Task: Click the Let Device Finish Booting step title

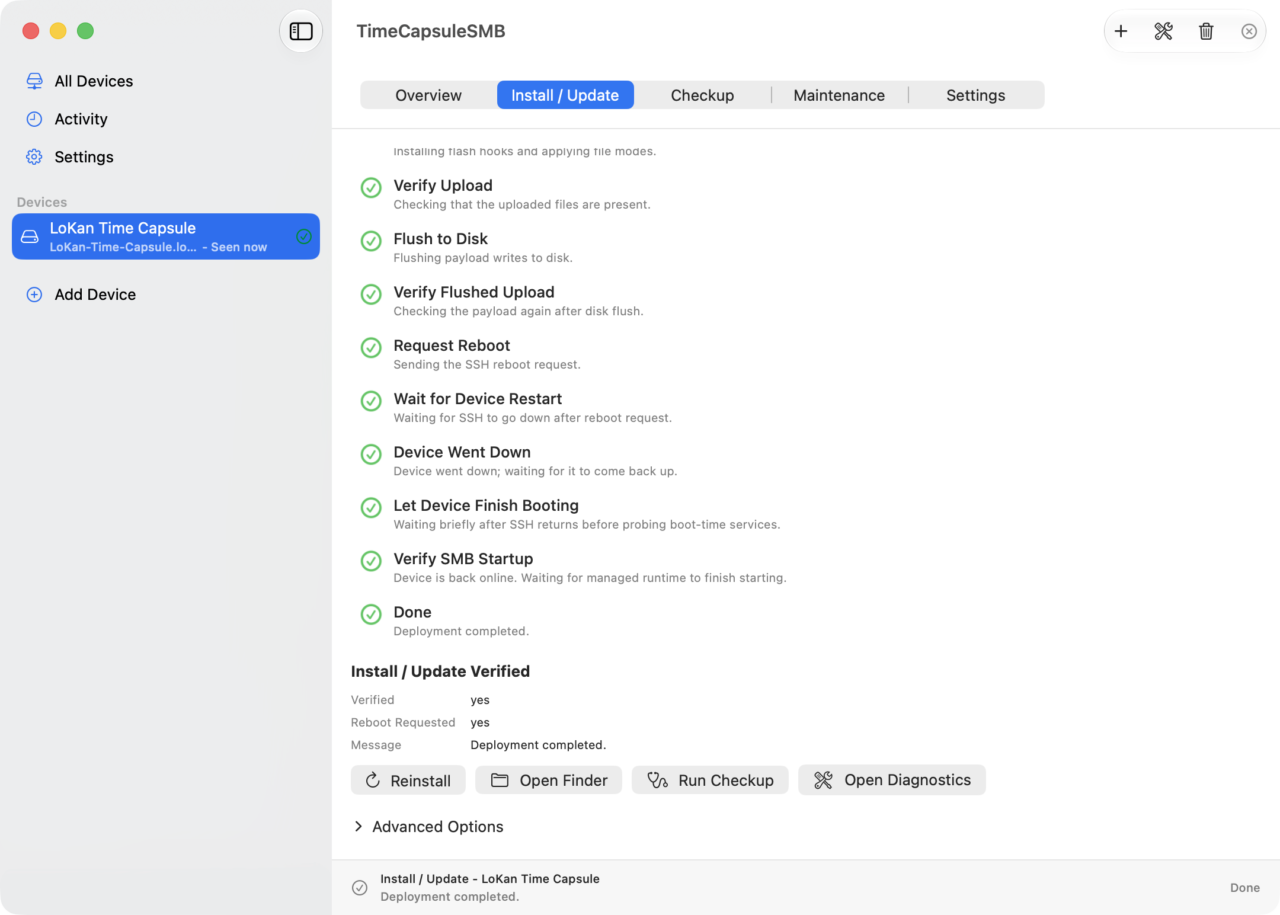Action: (486, 505)
